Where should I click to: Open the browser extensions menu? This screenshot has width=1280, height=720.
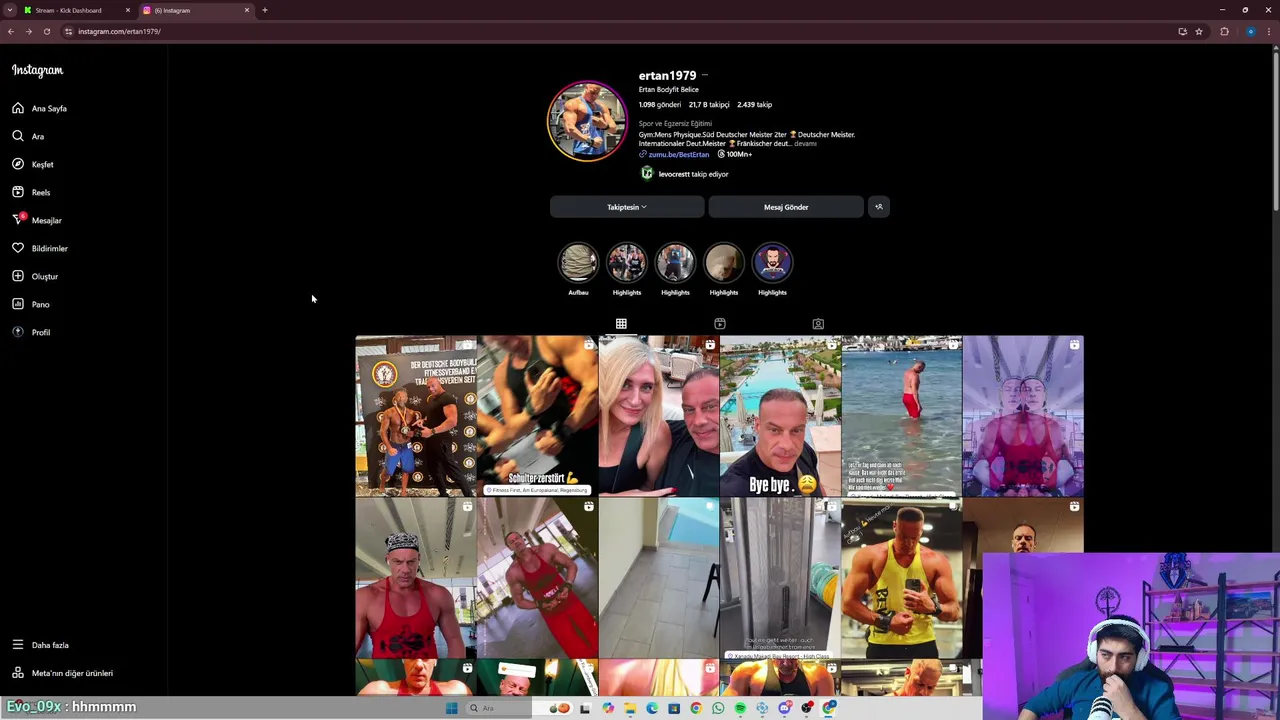(x=1224, y=31)
